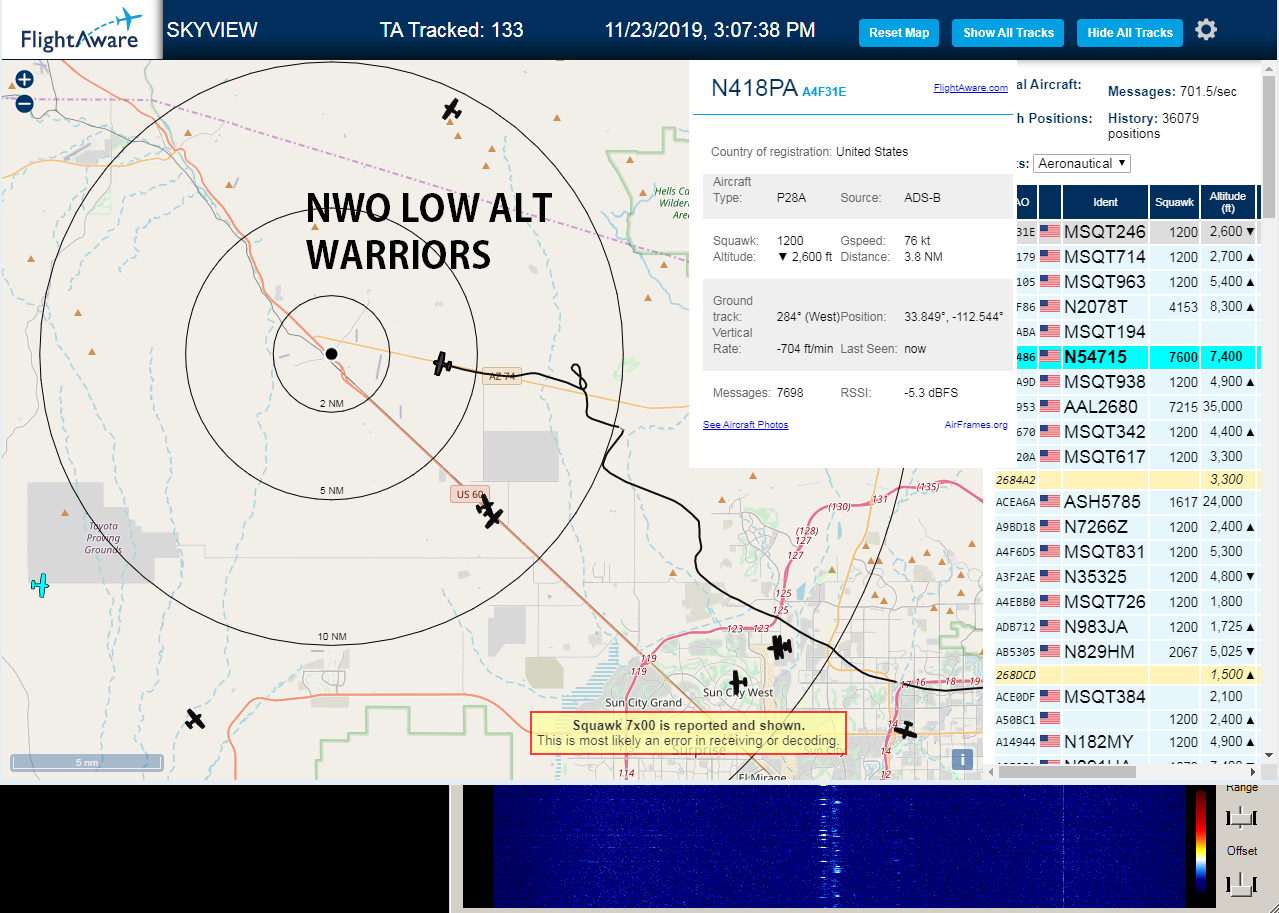Screen dimensions: 1279x913
Task: Select the N7266Z ident
Action: (1096, 527)
